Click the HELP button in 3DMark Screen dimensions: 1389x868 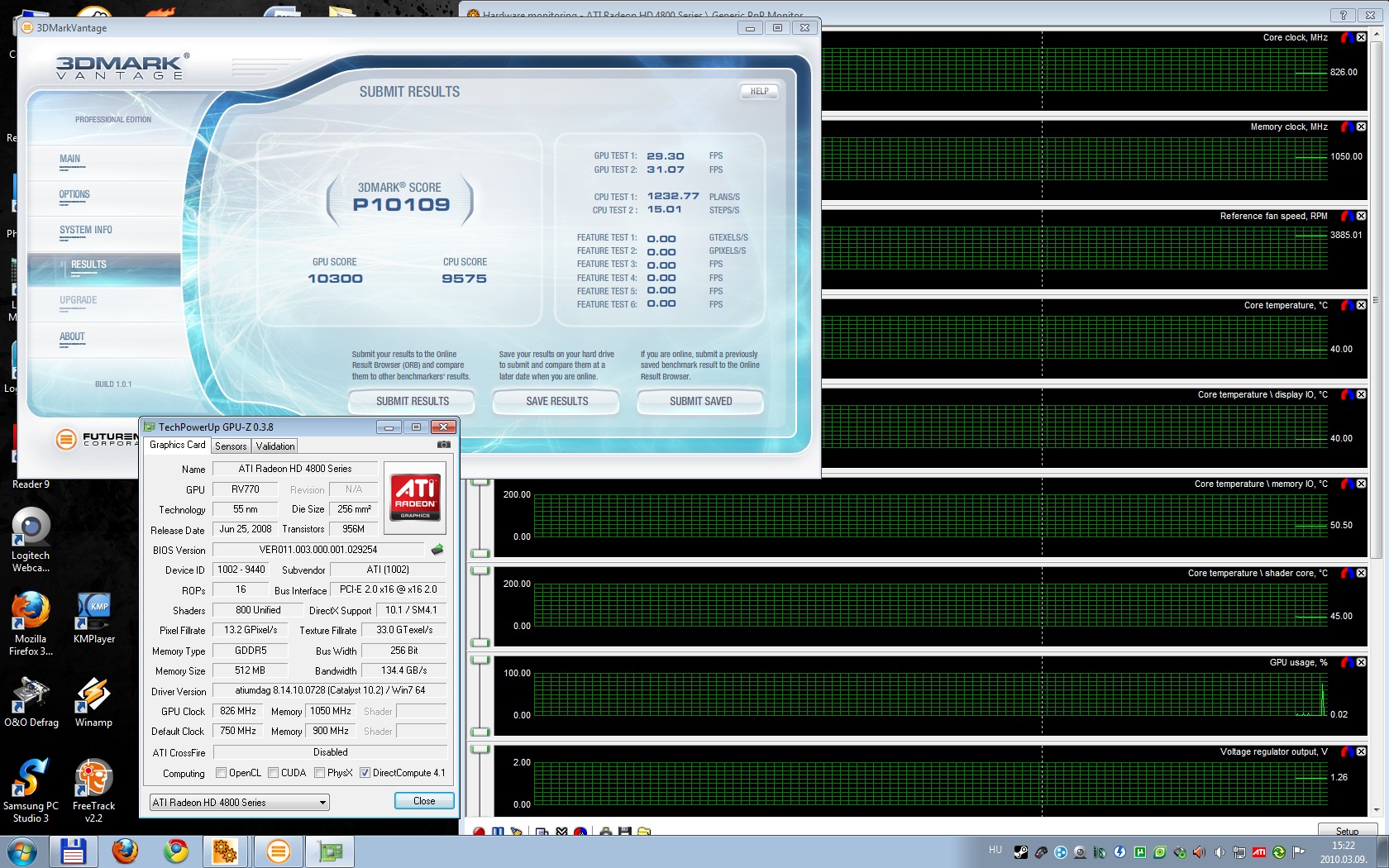[759, 92]
